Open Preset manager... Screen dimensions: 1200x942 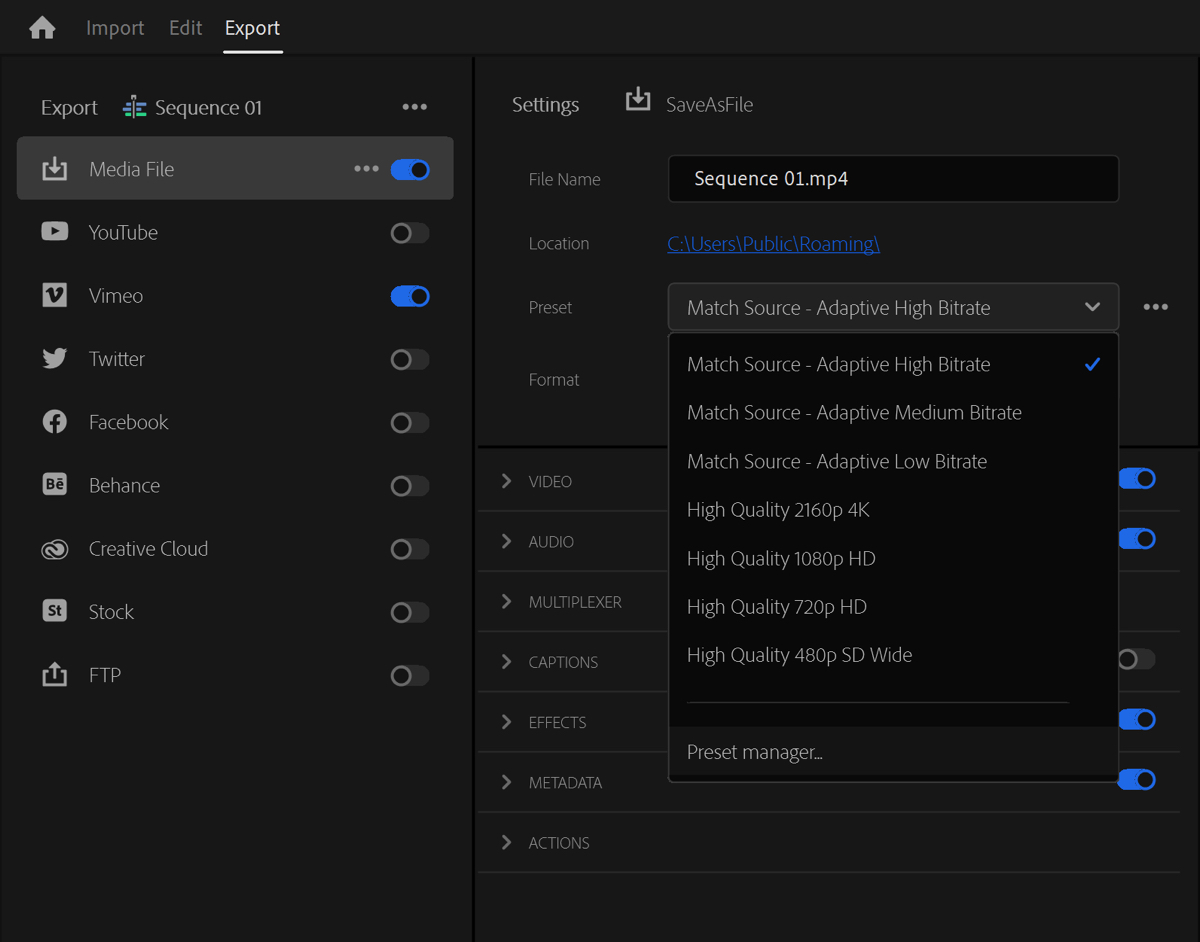coord(755,753)
